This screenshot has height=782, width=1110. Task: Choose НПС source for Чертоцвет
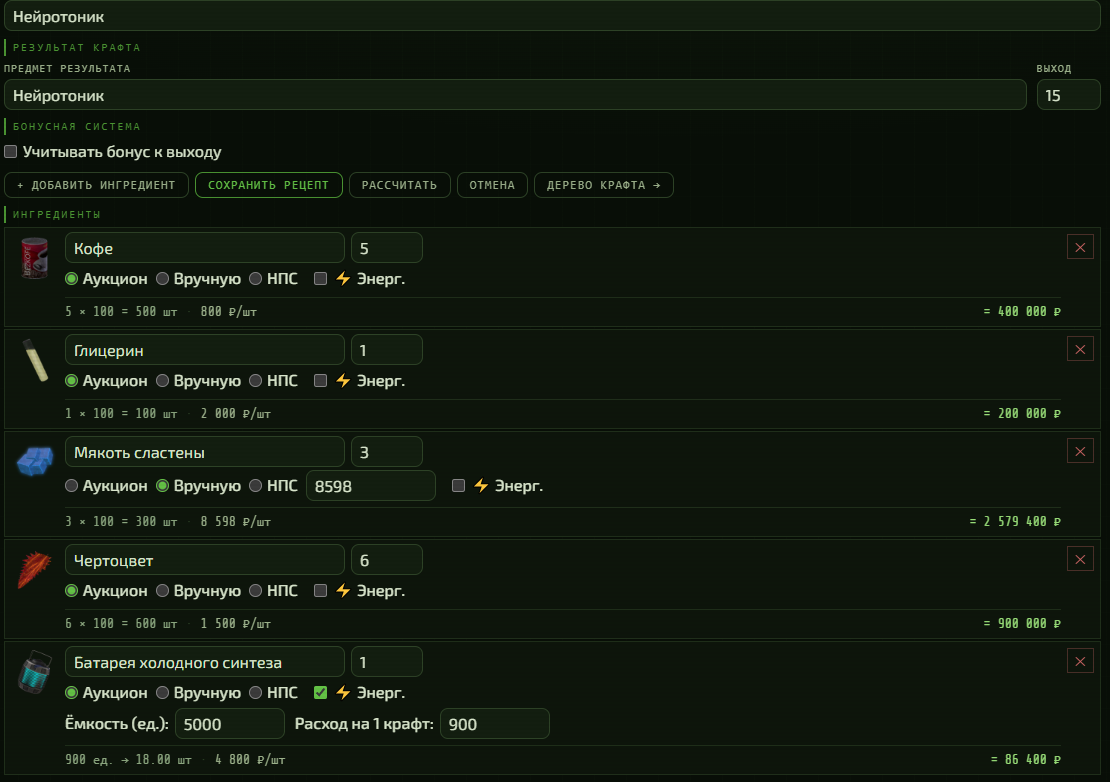[256, 590]
